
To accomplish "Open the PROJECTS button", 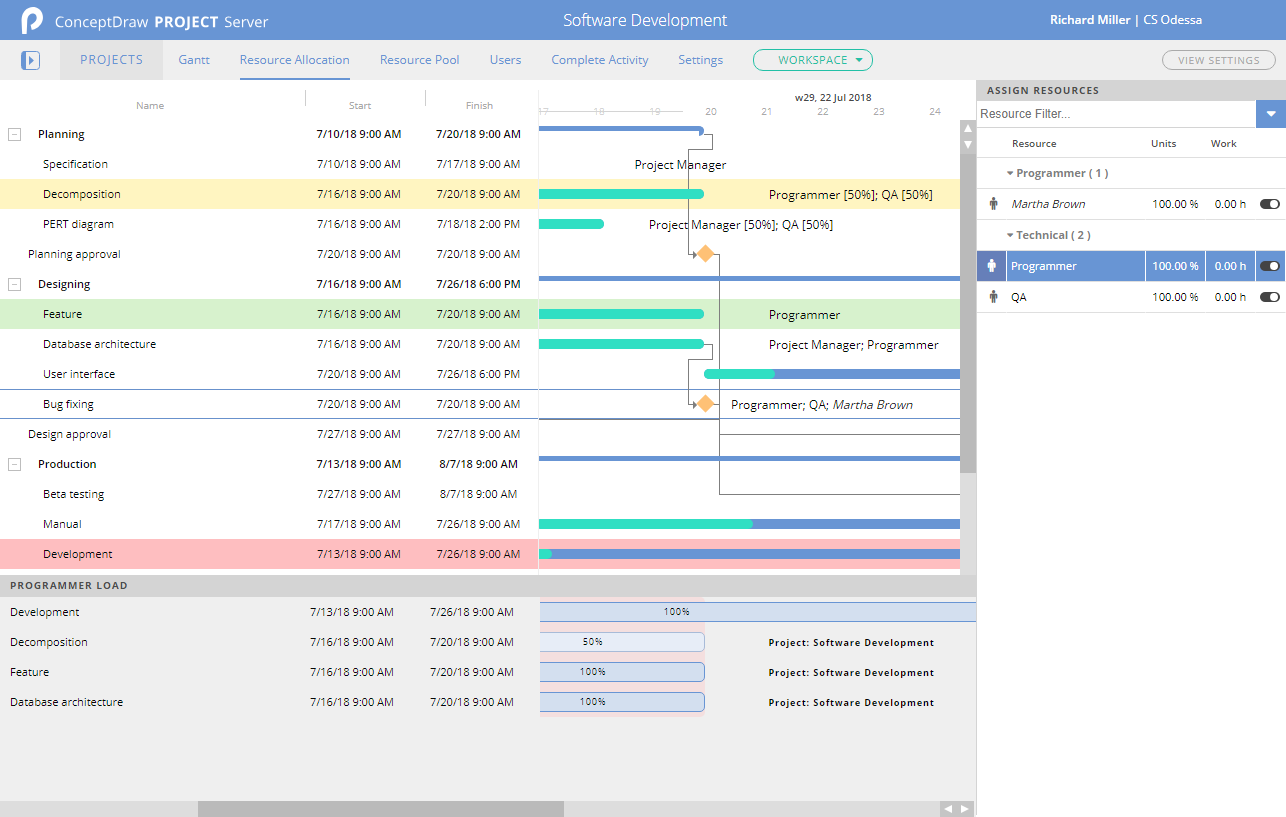I will tap(111, 60).
